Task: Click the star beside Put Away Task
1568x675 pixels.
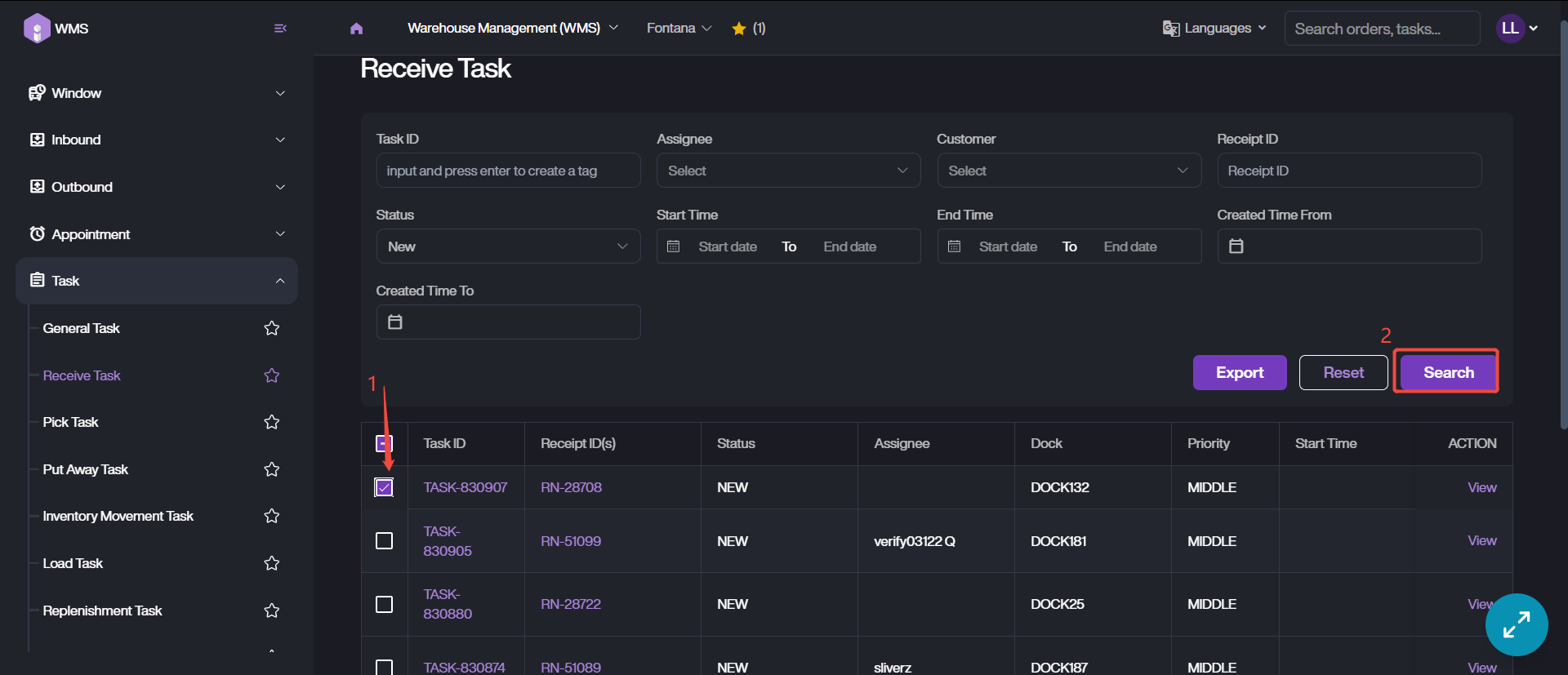Action: 272,469
